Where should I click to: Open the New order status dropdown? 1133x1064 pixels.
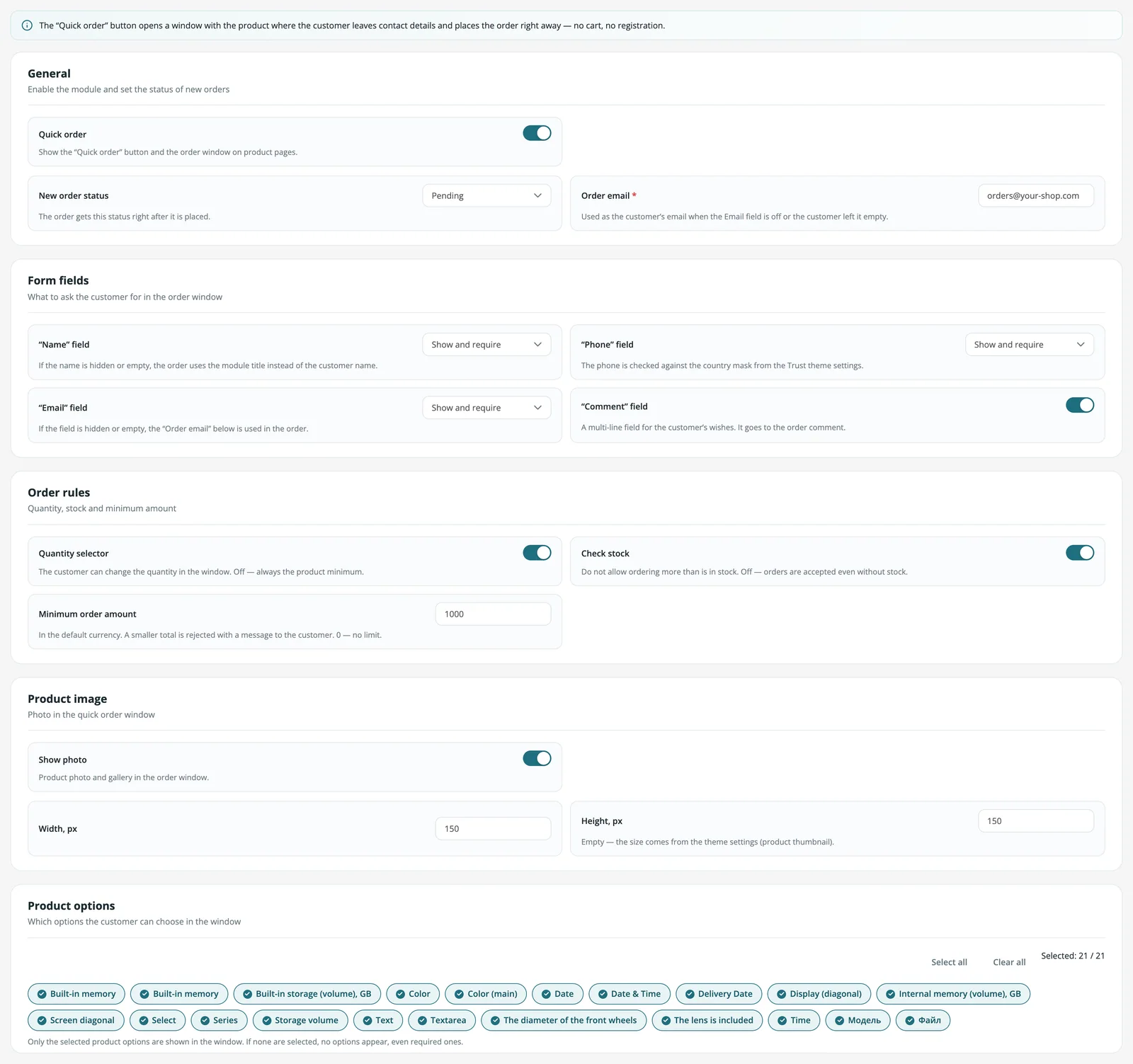click(486, 195)
